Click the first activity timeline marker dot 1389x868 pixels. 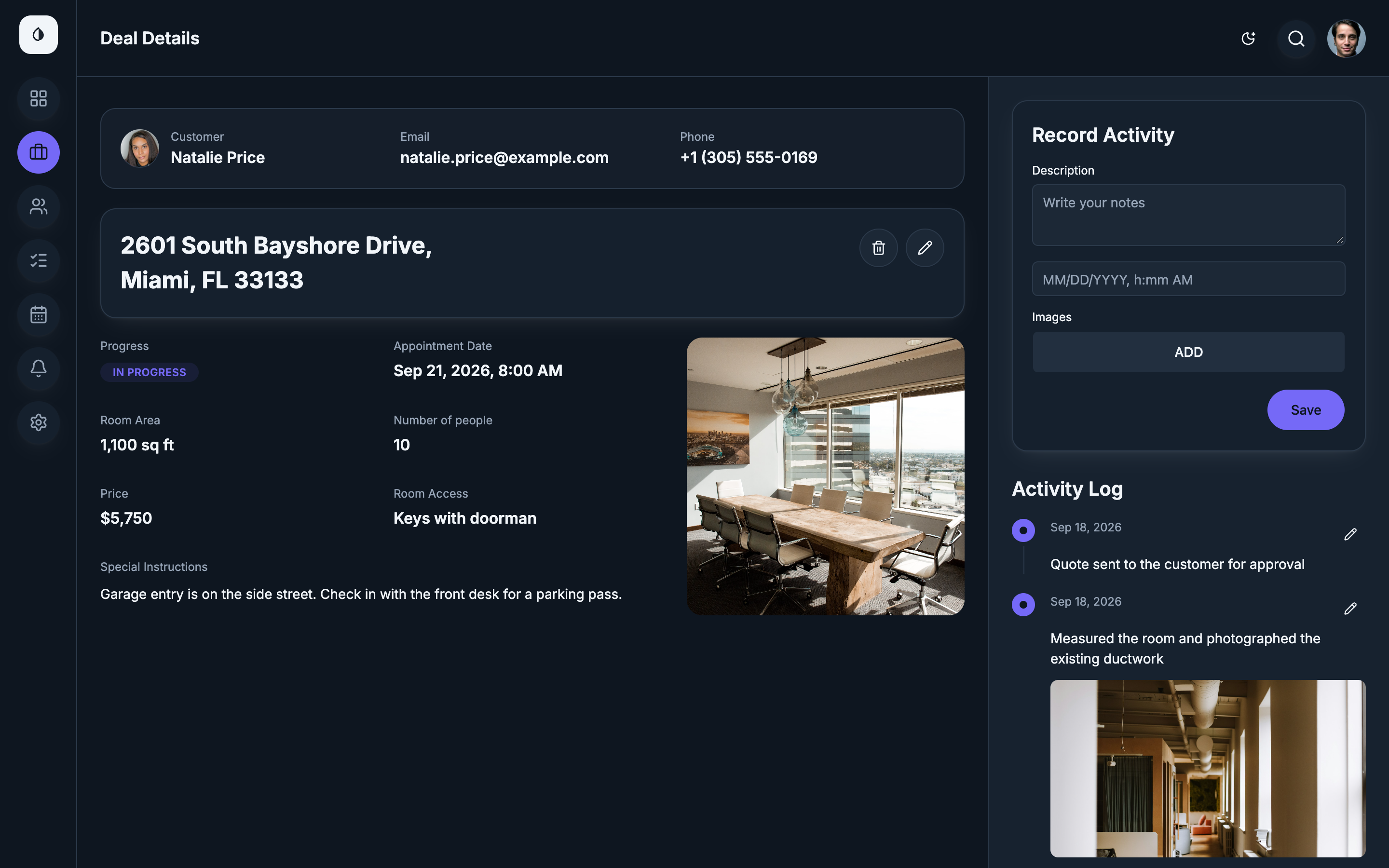click(x=1023, y=530)
